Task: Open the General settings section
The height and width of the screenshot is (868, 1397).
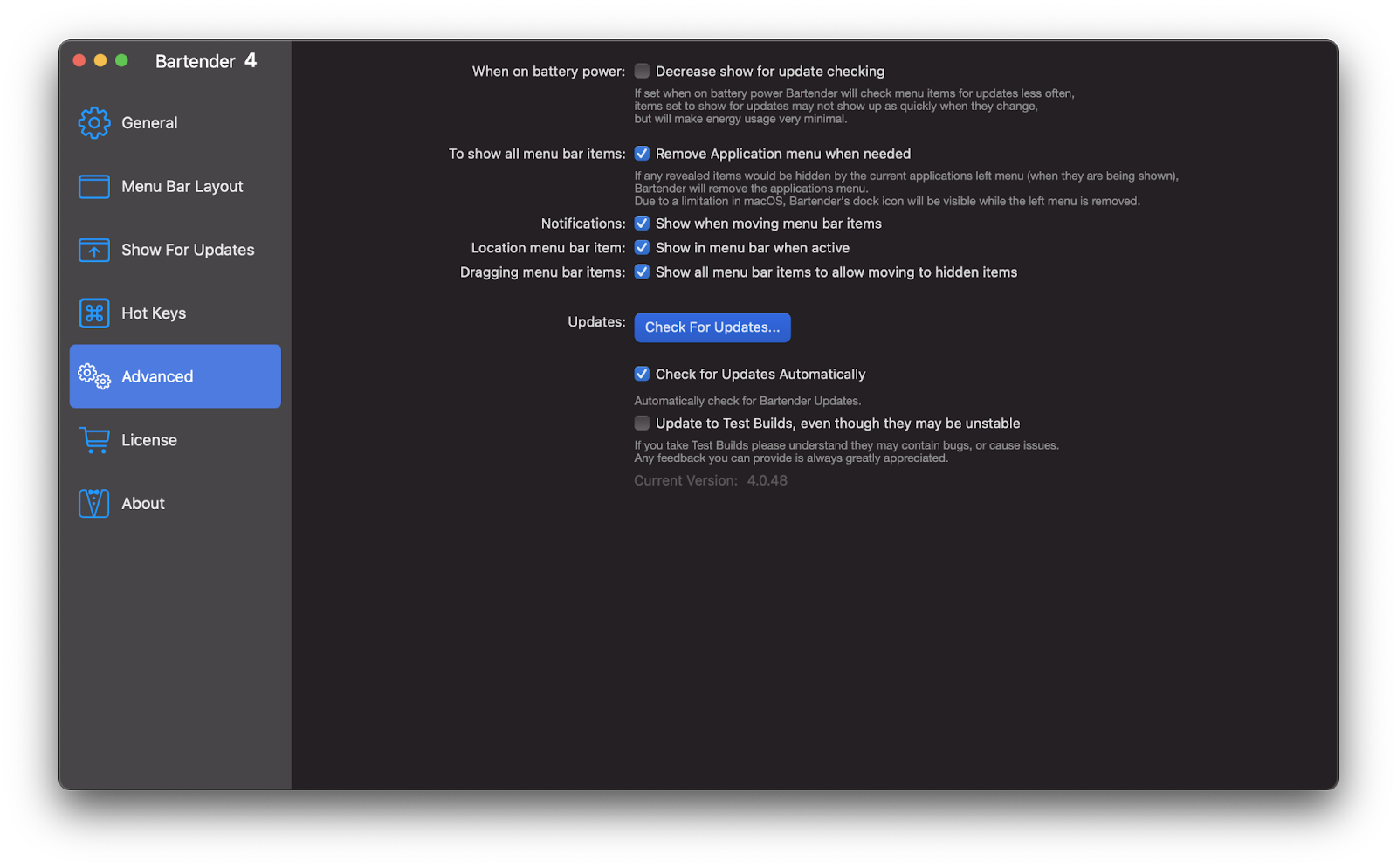Action: click(x=175, y=123)
